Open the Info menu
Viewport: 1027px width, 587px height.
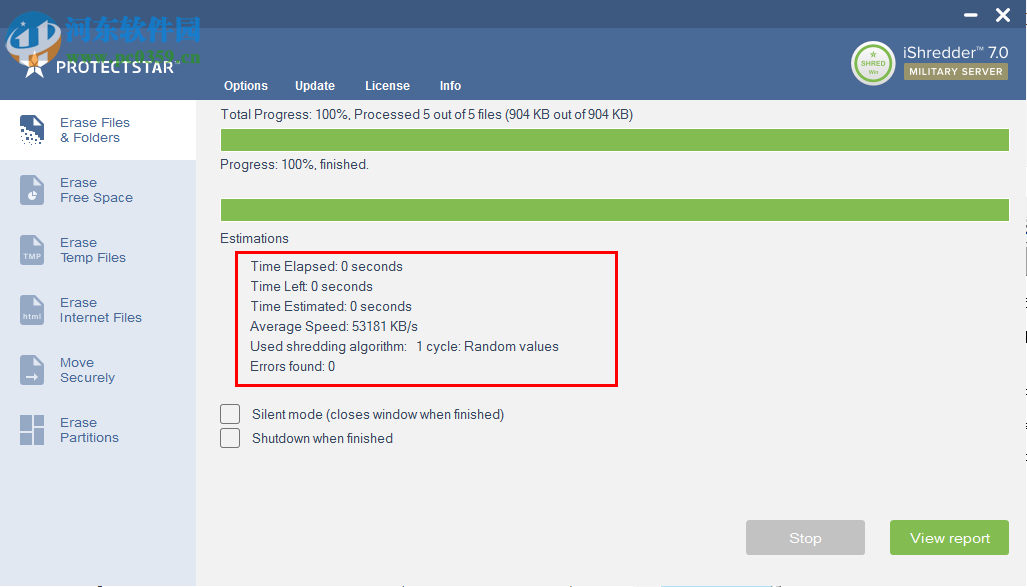coord(450,86)
